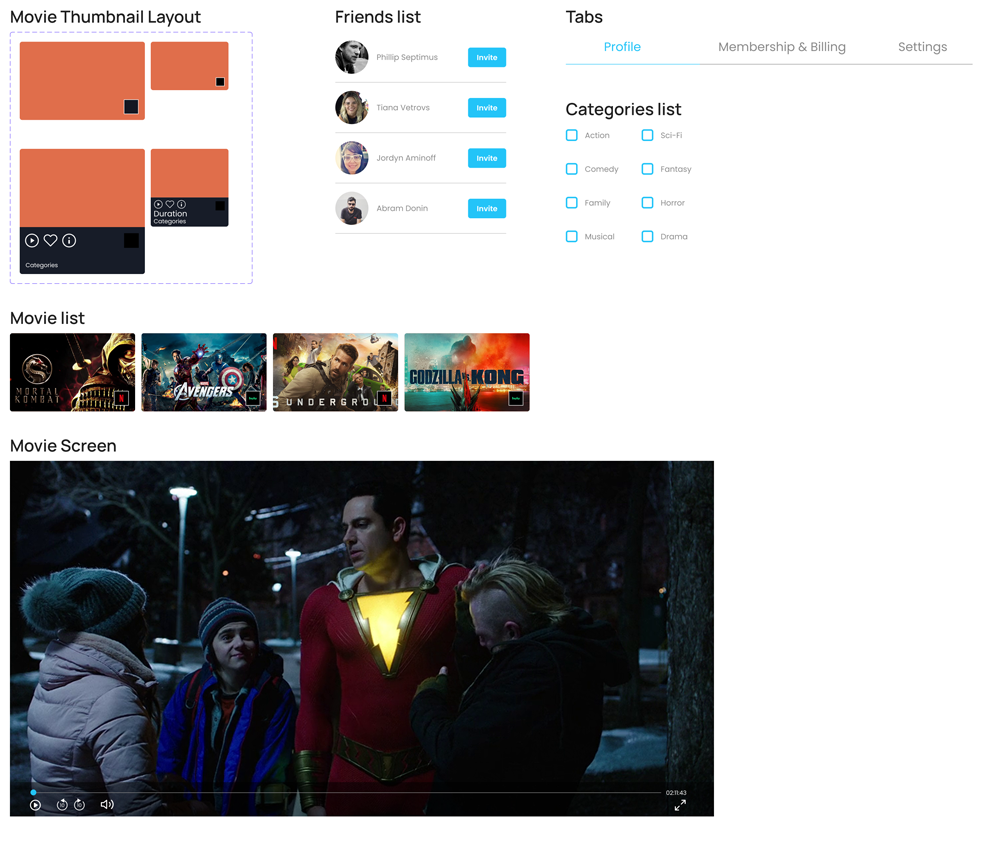Open Avengers movie thumbnail

204,372
